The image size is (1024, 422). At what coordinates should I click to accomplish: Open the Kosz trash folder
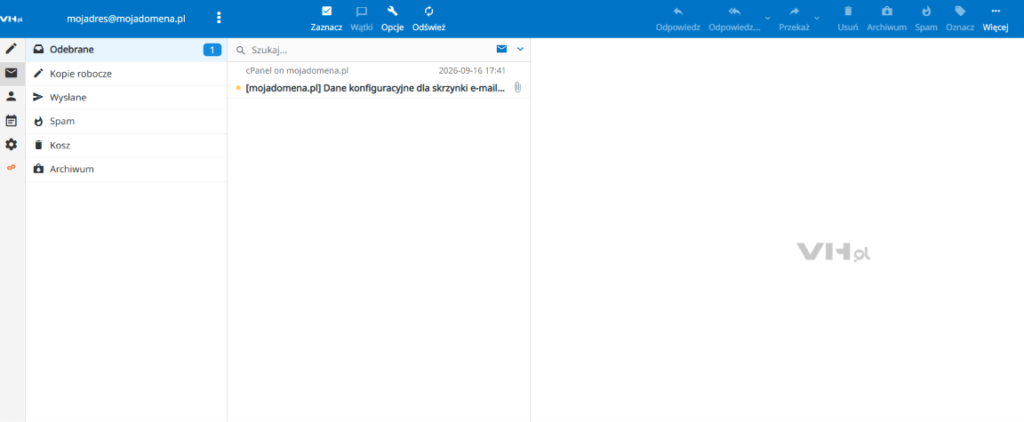tap(126, 145)
